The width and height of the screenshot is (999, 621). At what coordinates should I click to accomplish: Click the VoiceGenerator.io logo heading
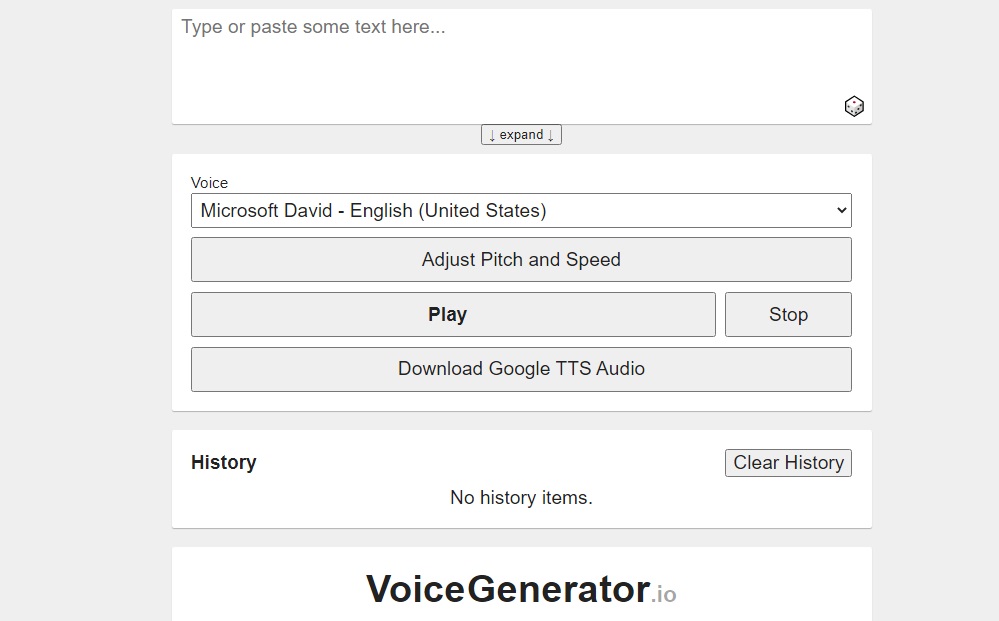click(521, 589)
